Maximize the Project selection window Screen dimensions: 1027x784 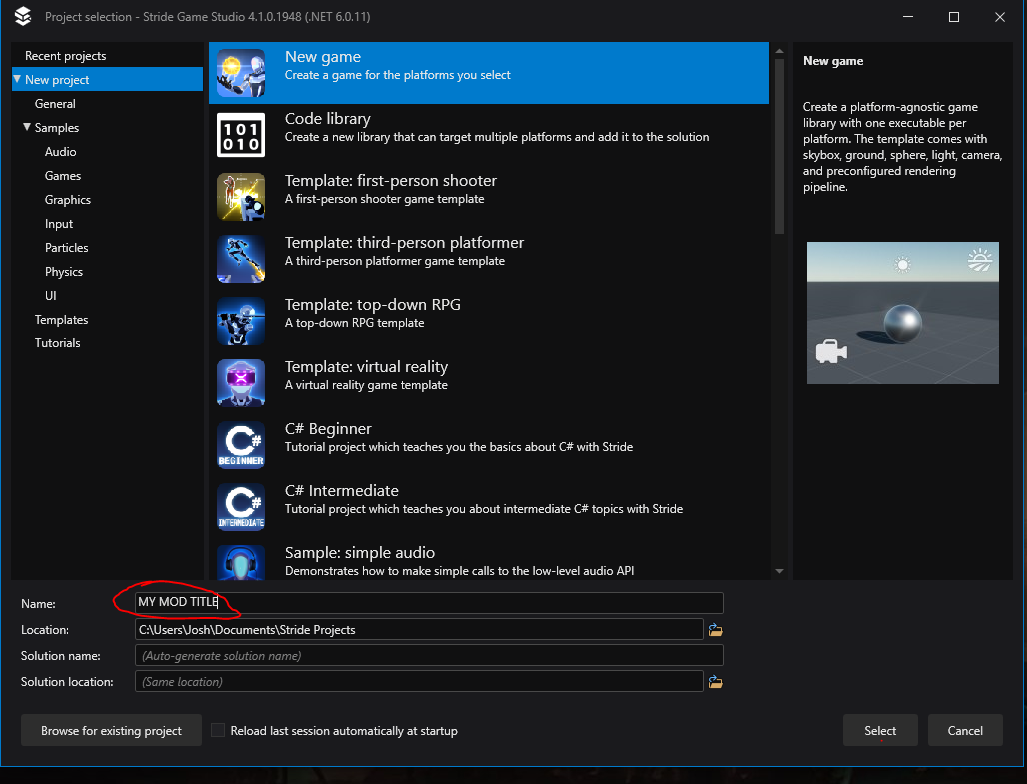pyautogui.click(x=954, y=17)
